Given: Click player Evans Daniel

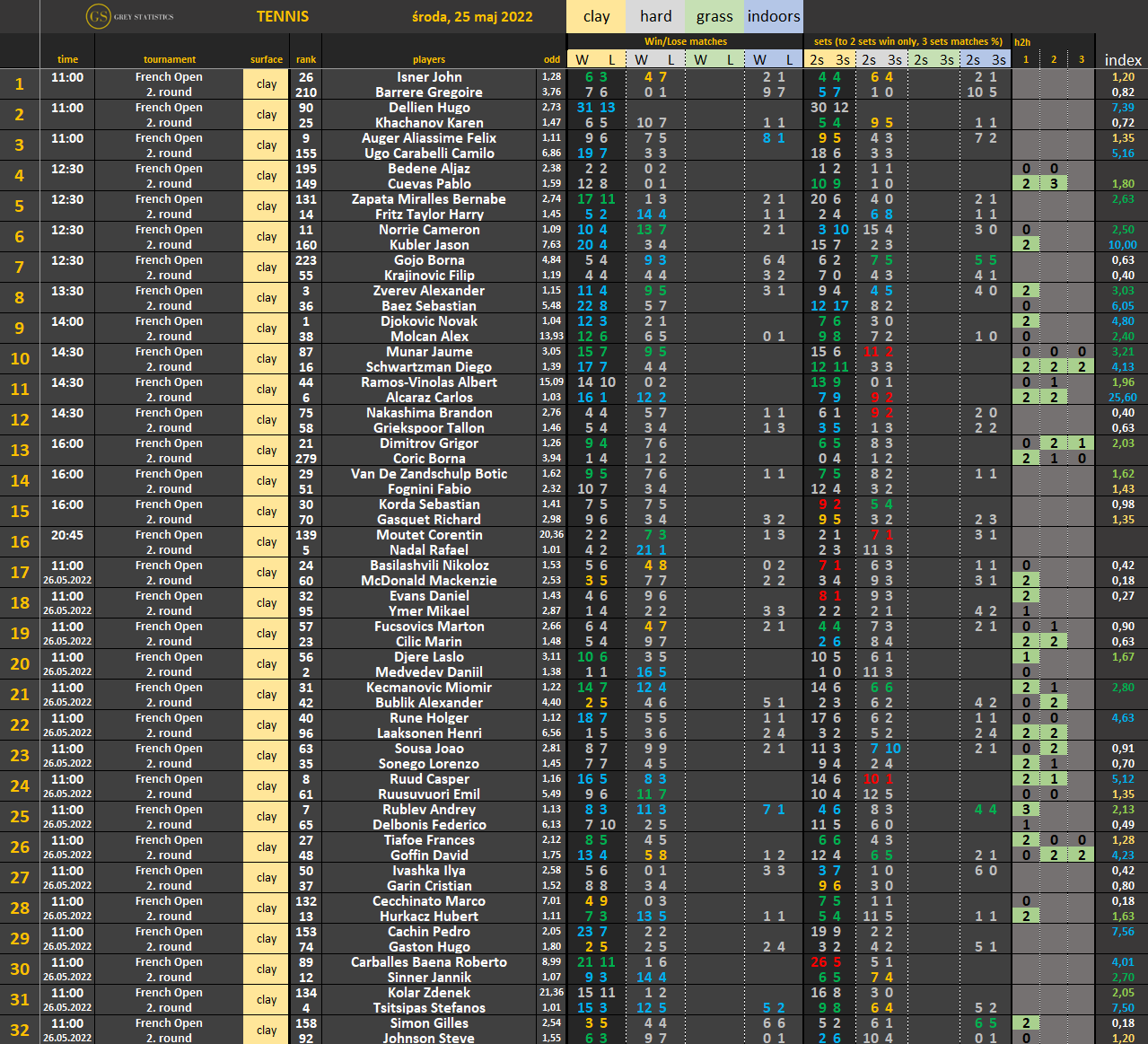Looking at the screenshot, I should (429, 596).
